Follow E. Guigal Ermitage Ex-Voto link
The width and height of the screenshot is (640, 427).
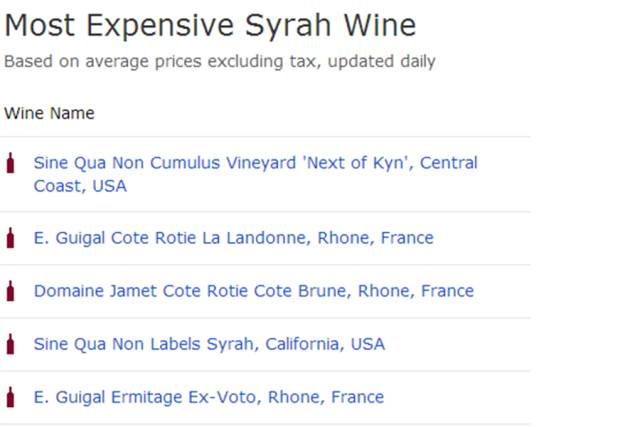208,397
